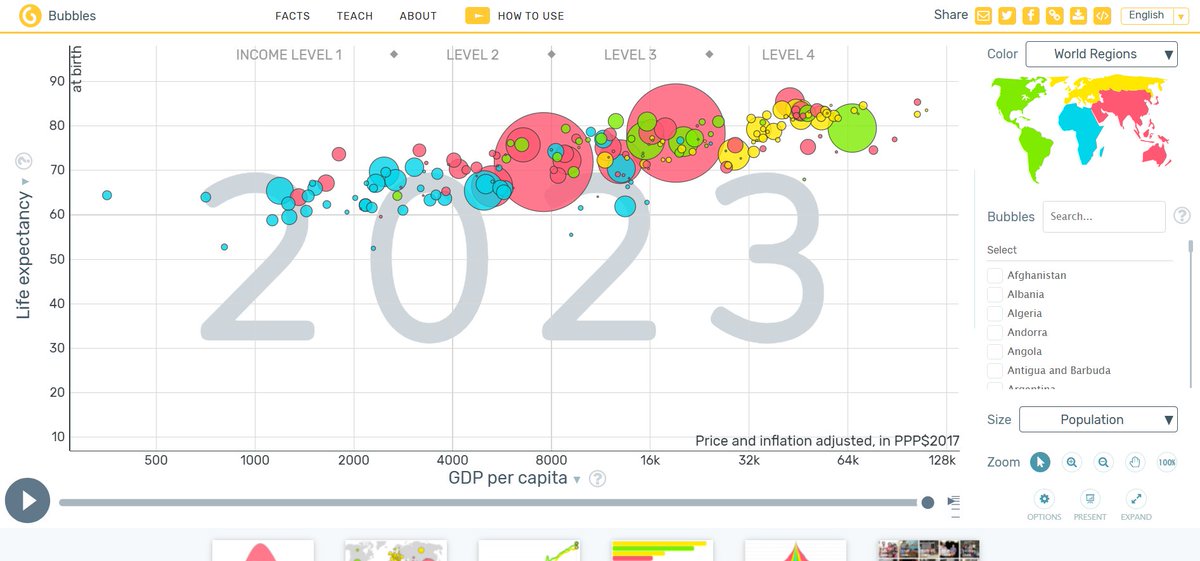Share on Twitter icon
This screenshot has width=1200, height=561.
coord(1007,15)
